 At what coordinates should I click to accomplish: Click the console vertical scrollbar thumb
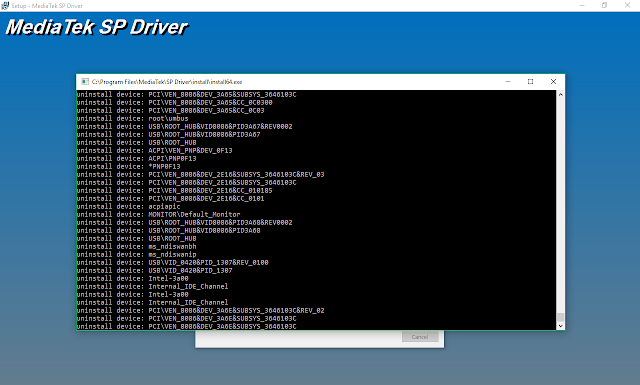(x=560, y=317)
